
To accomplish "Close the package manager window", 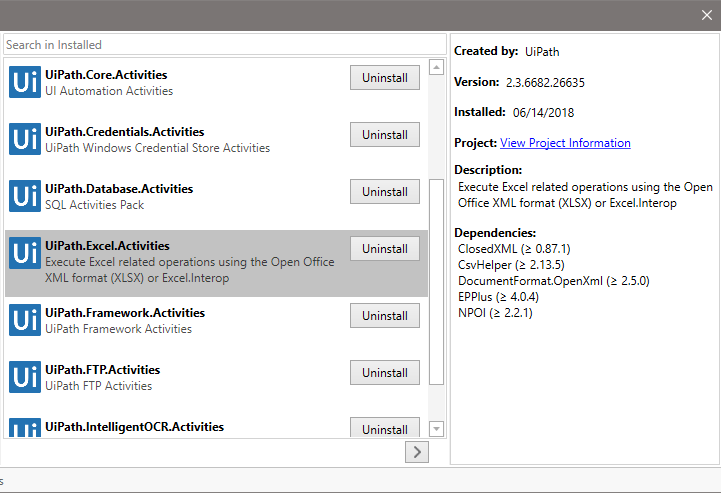I will point(707,15).
